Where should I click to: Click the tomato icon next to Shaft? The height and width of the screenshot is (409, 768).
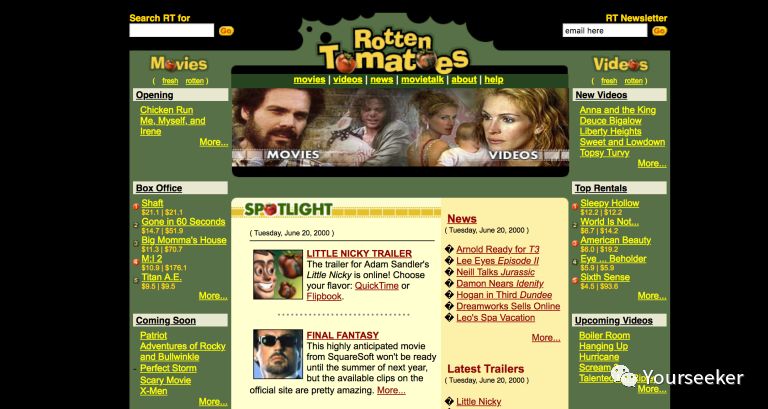(136, 207)
